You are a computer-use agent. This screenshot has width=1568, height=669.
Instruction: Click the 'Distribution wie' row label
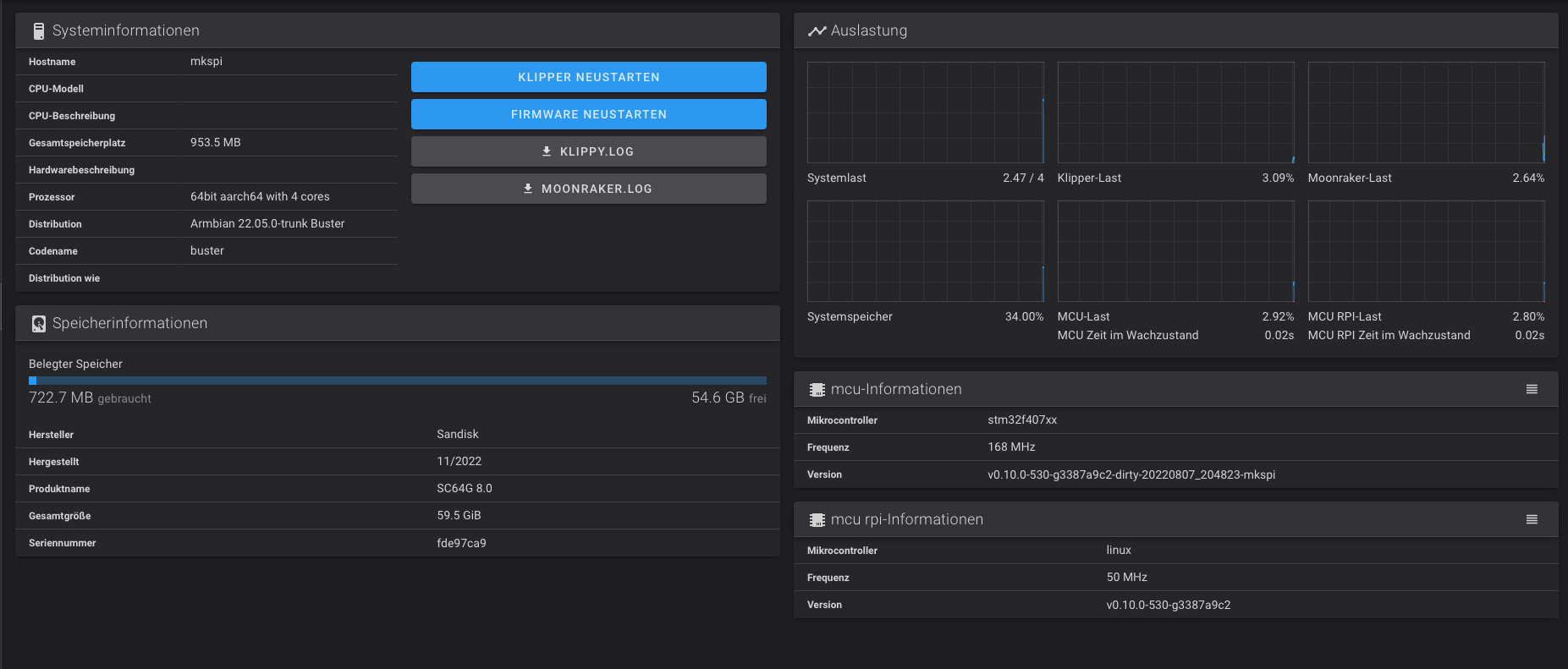click(64, 278)
